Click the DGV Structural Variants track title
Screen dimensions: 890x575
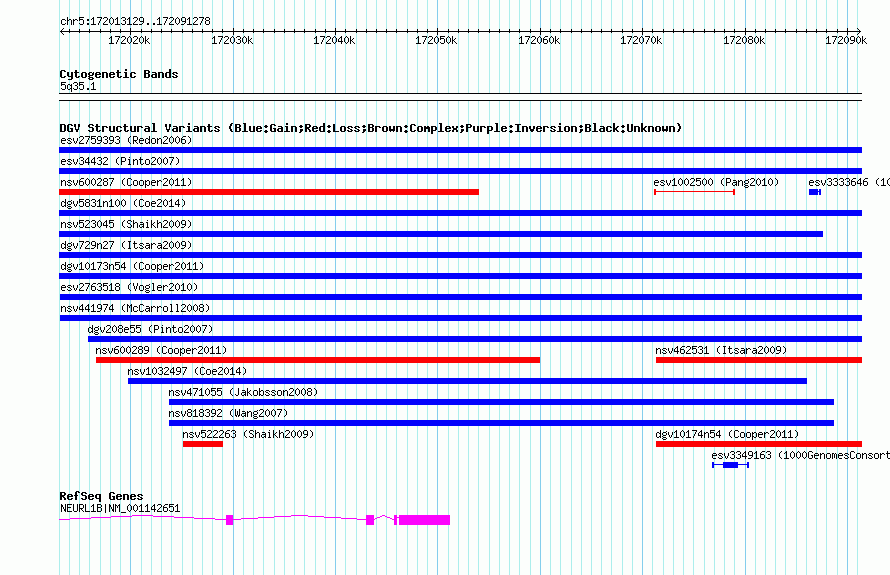[x=371, y=128]
